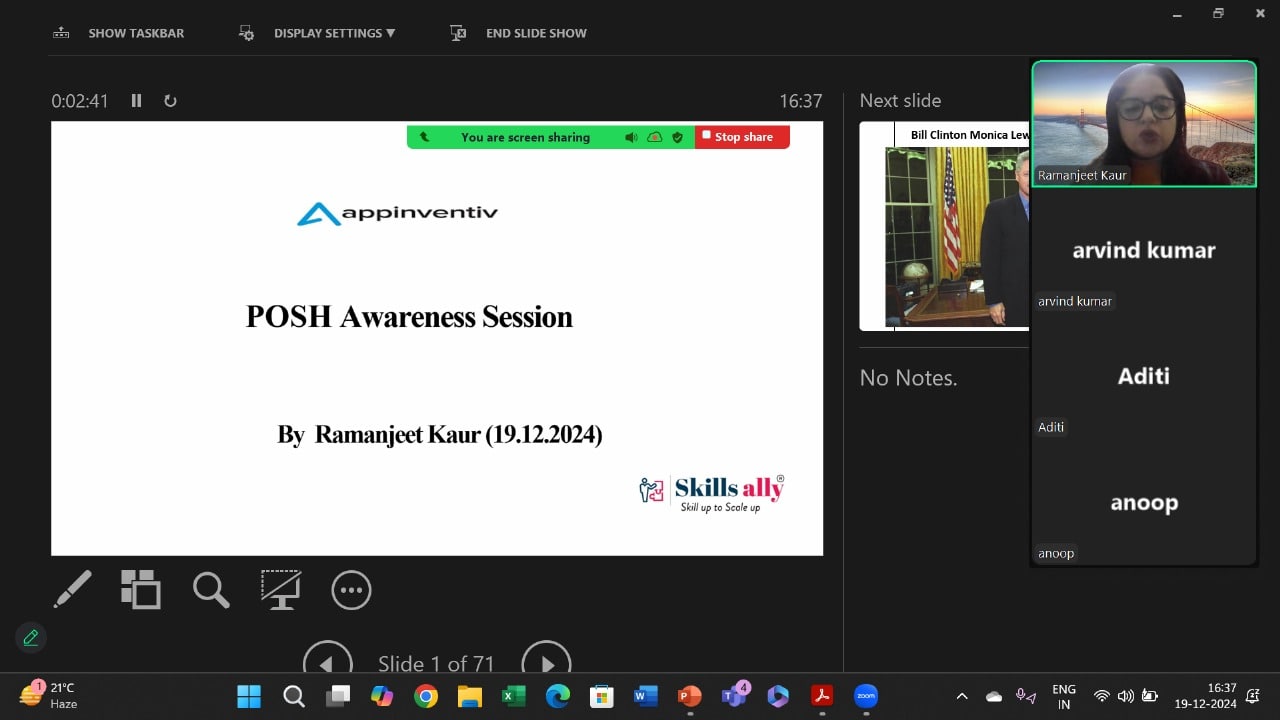Click the green shield security icon
The width and height of the screenshot is (1280, 720).
click(x=677, y=137)
